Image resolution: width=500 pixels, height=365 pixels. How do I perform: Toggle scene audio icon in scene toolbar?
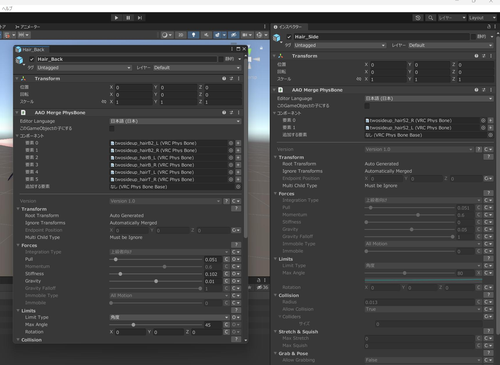tap(206, 35)
